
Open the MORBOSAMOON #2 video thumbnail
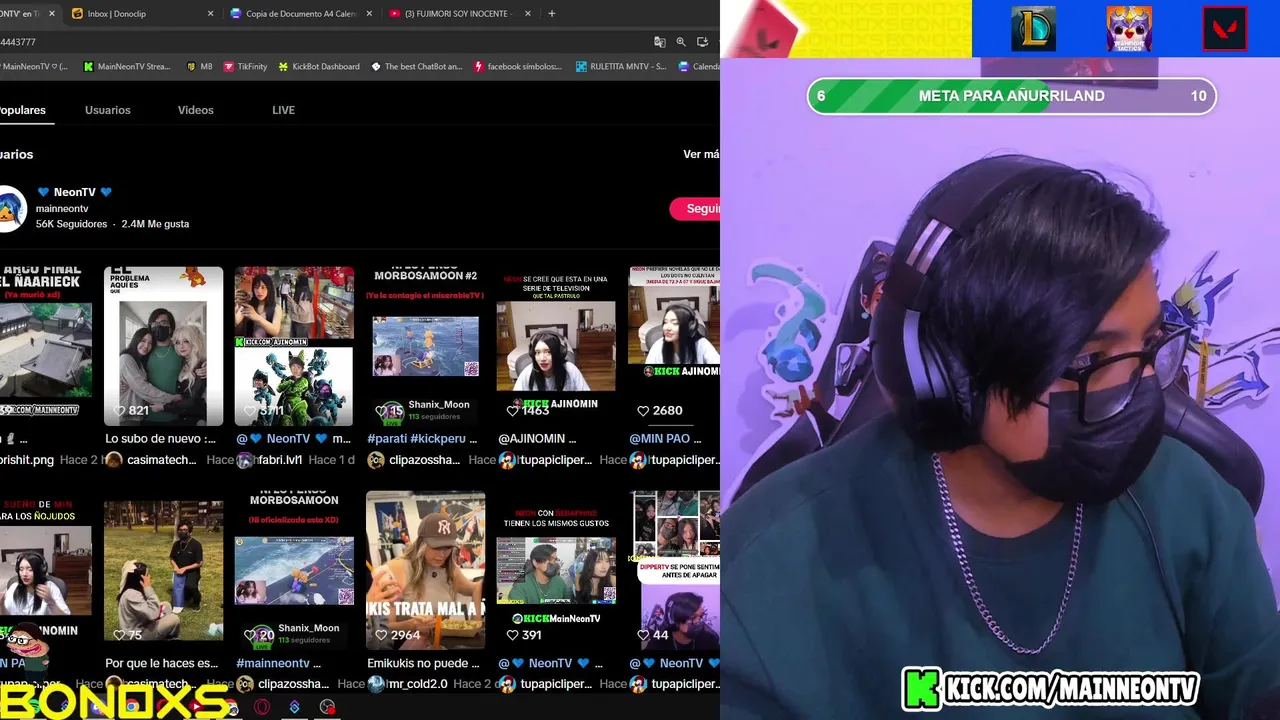pyautogui.click(x=425, y=346)
